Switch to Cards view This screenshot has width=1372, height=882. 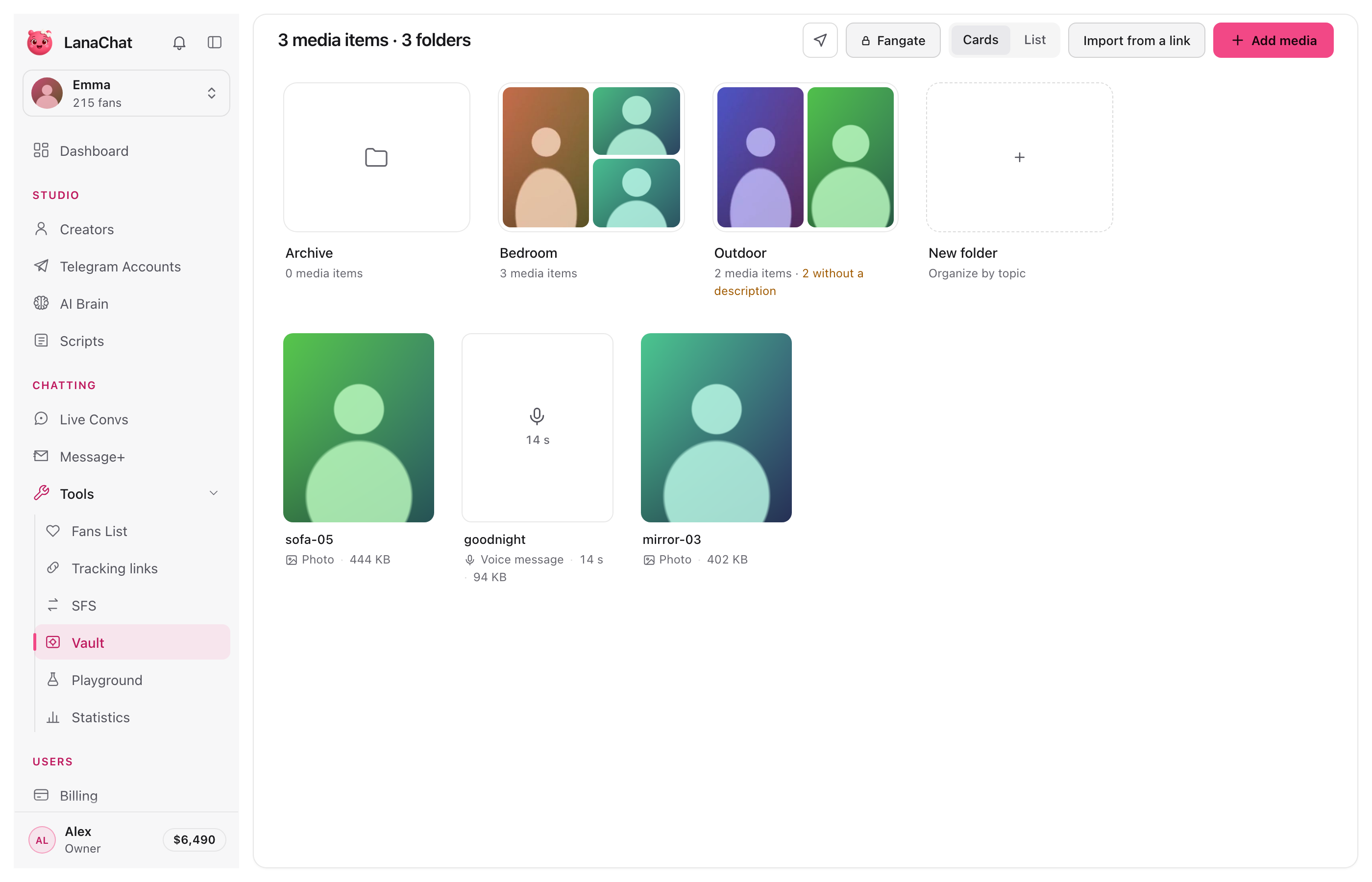tap(980, 40)
